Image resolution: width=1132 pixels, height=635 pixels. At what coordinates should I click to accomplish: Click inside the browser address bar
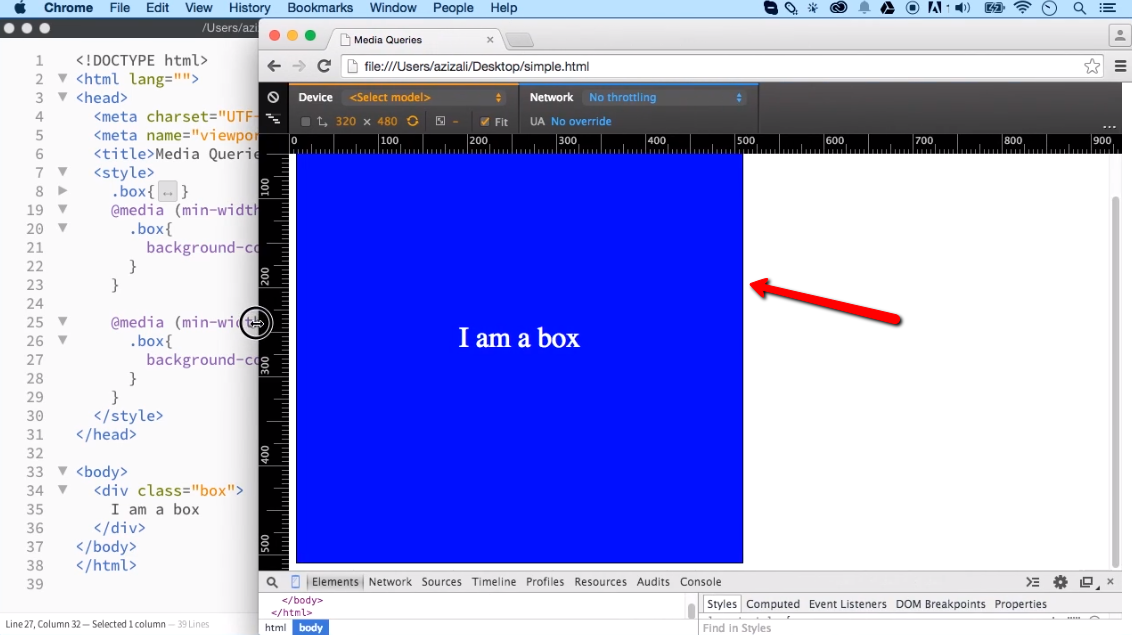pyautogui.click(x=600, y=66)
